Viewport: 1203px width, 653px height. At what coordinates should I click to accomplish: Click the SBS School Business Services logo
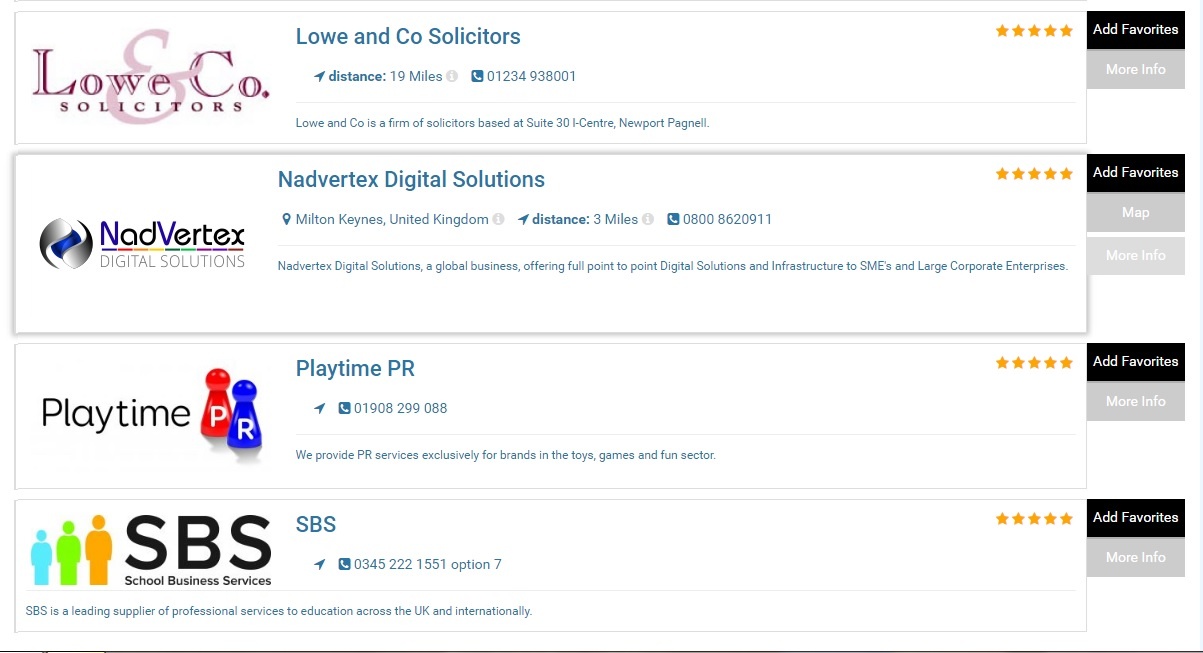(152, 550)
